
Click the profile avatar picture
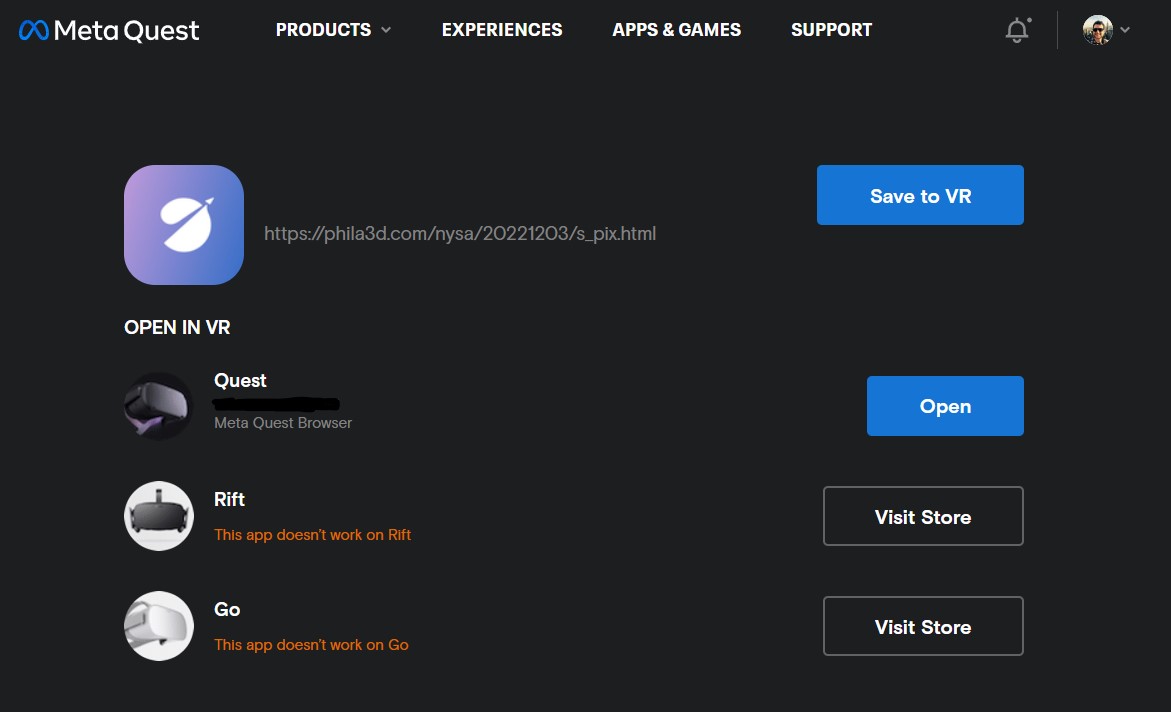1097,30
